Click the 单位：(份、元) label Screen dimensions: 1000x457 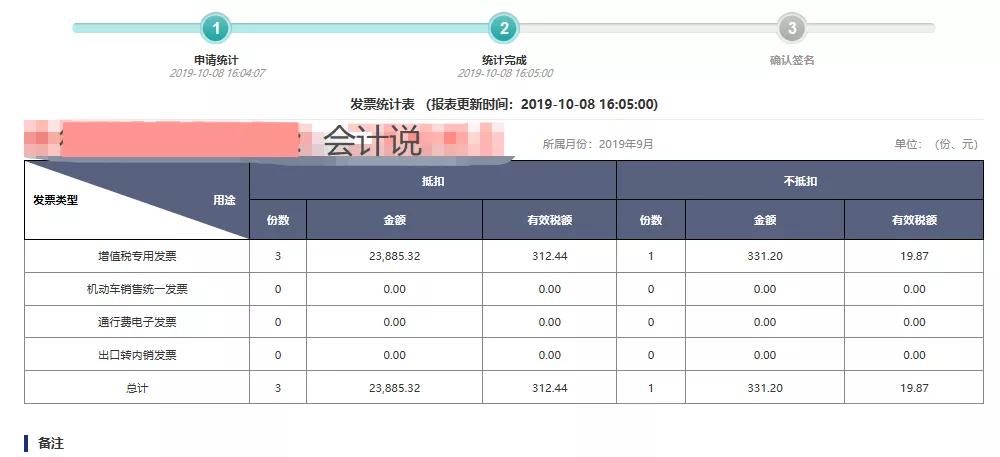point(936,144)
